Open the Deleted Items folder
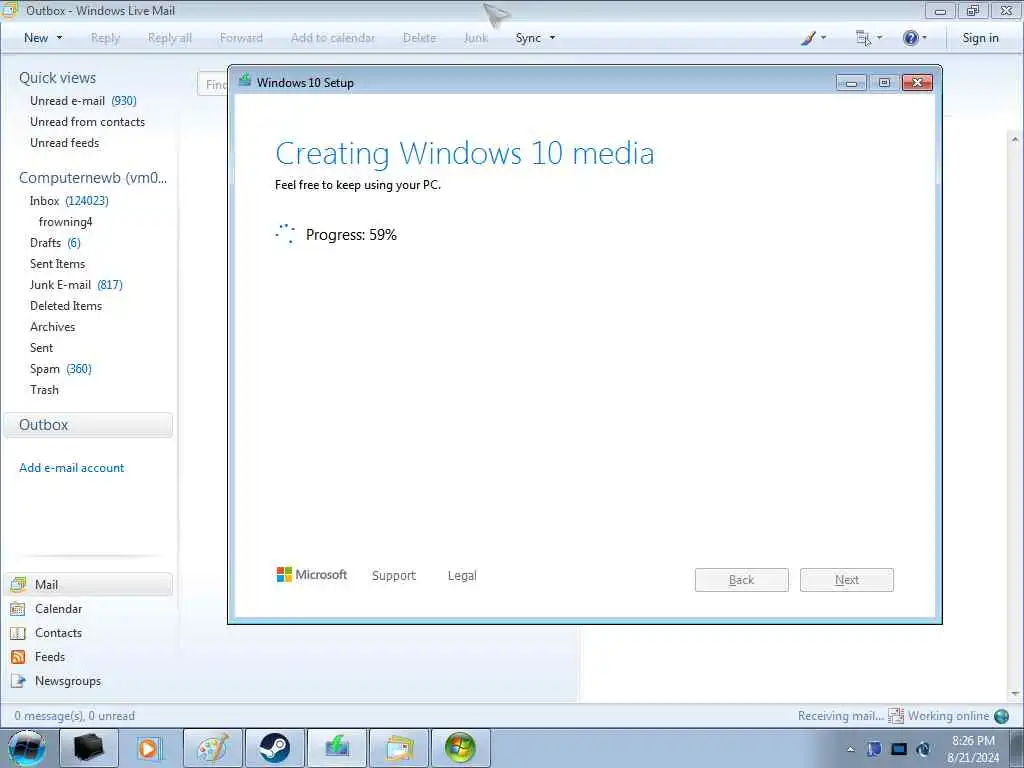 (66, 306)
